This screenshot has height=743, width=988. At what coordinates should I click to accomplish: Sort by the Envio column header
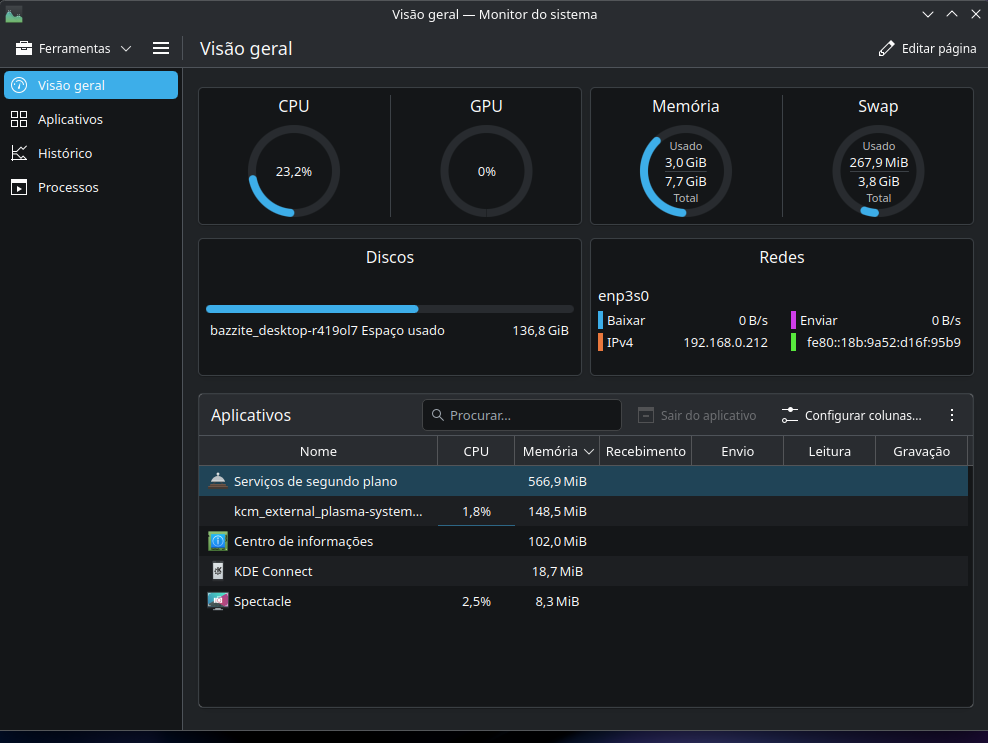737,451
